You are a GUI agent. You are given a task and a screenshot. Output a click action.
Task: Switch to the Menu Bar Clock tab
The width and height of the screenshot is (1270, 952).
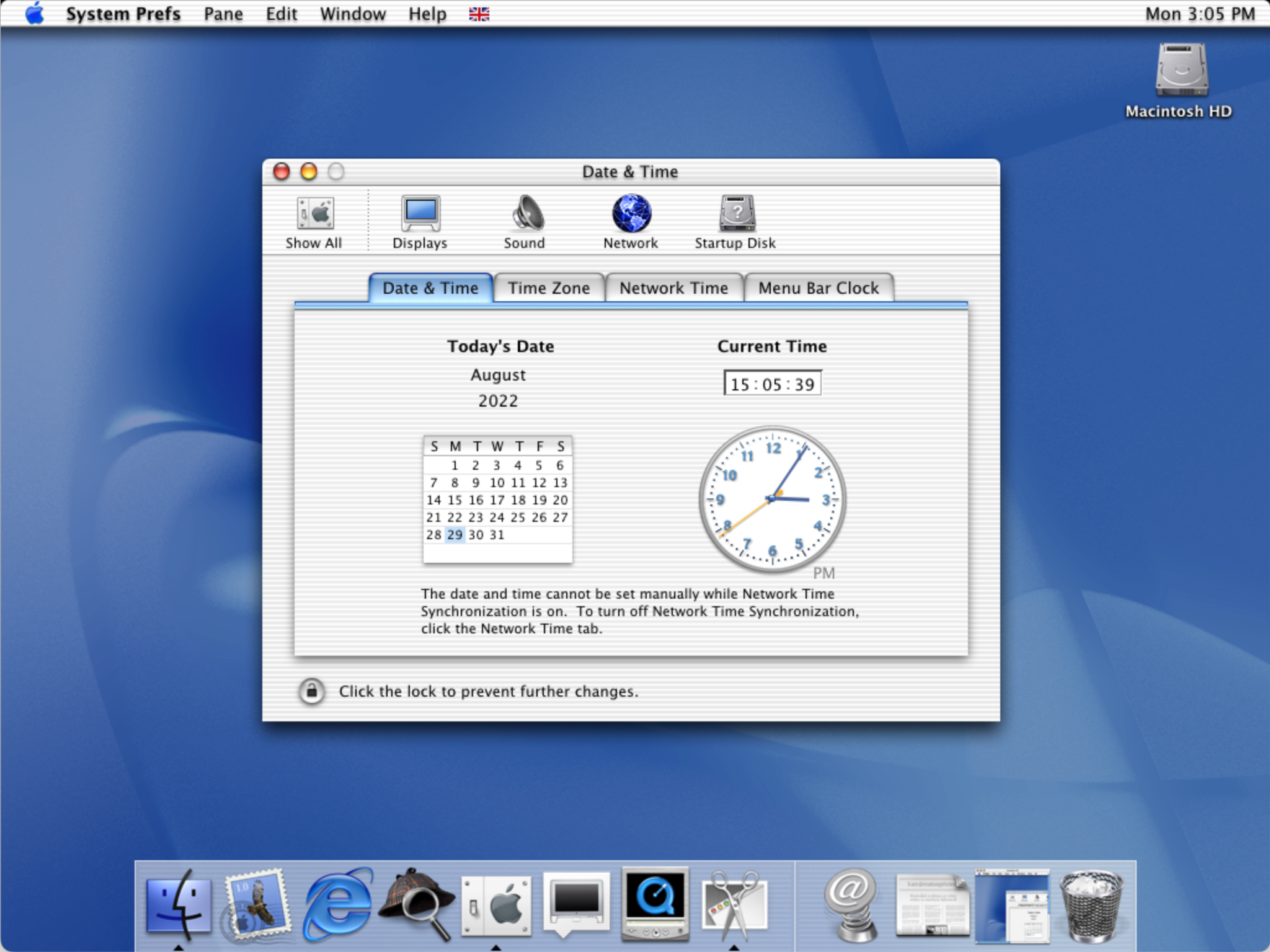pos(819,288)
